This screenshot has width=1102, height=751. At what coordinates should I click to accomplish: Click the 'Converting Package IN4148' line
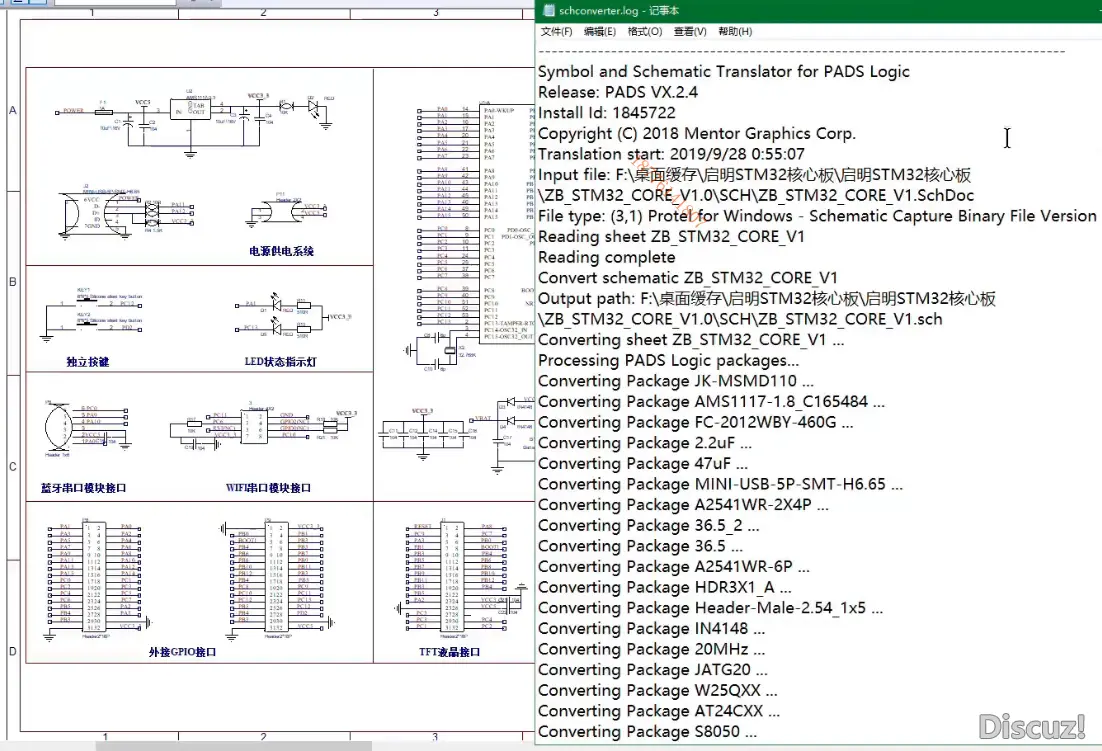click(x=652, y=629)
